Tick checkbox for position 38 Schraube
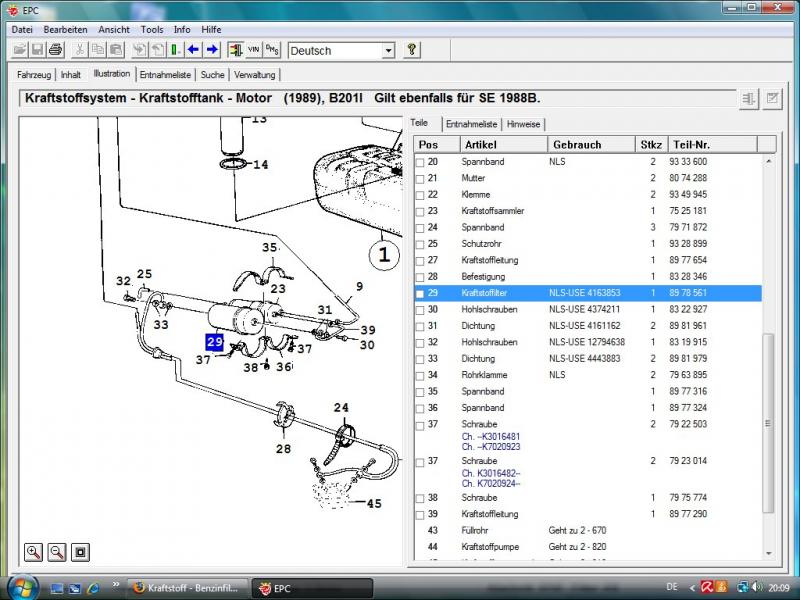Image resolution: width=800 pixels, height=600 pixels. [420, 498]
